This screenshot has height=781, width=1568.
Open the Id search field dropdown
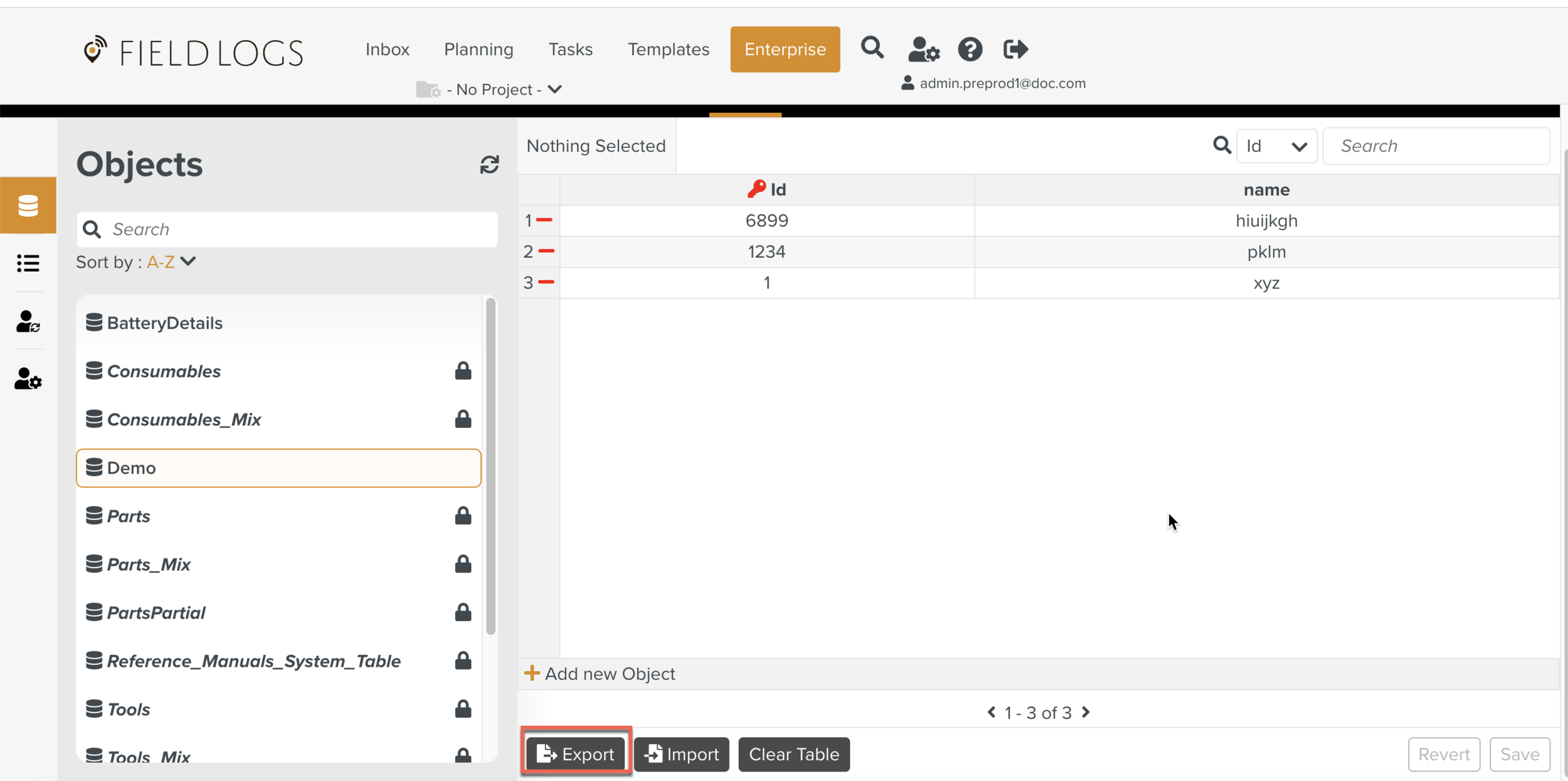[1276, 146]
